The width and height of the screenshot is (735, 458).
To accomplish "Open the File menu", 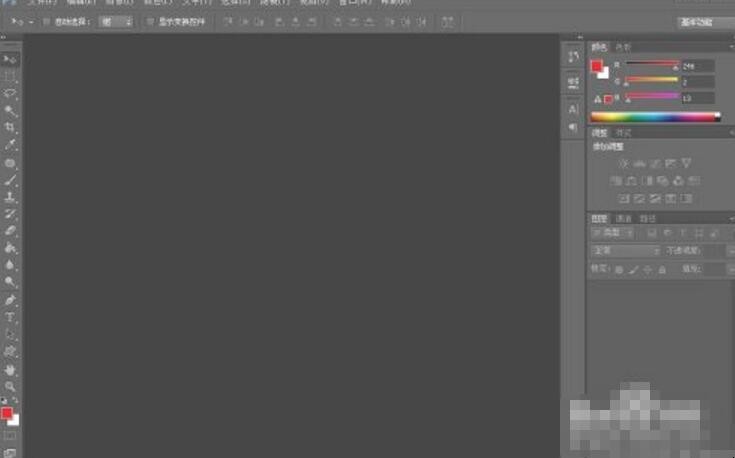I will pyautogui.click(x=42, y=2).
